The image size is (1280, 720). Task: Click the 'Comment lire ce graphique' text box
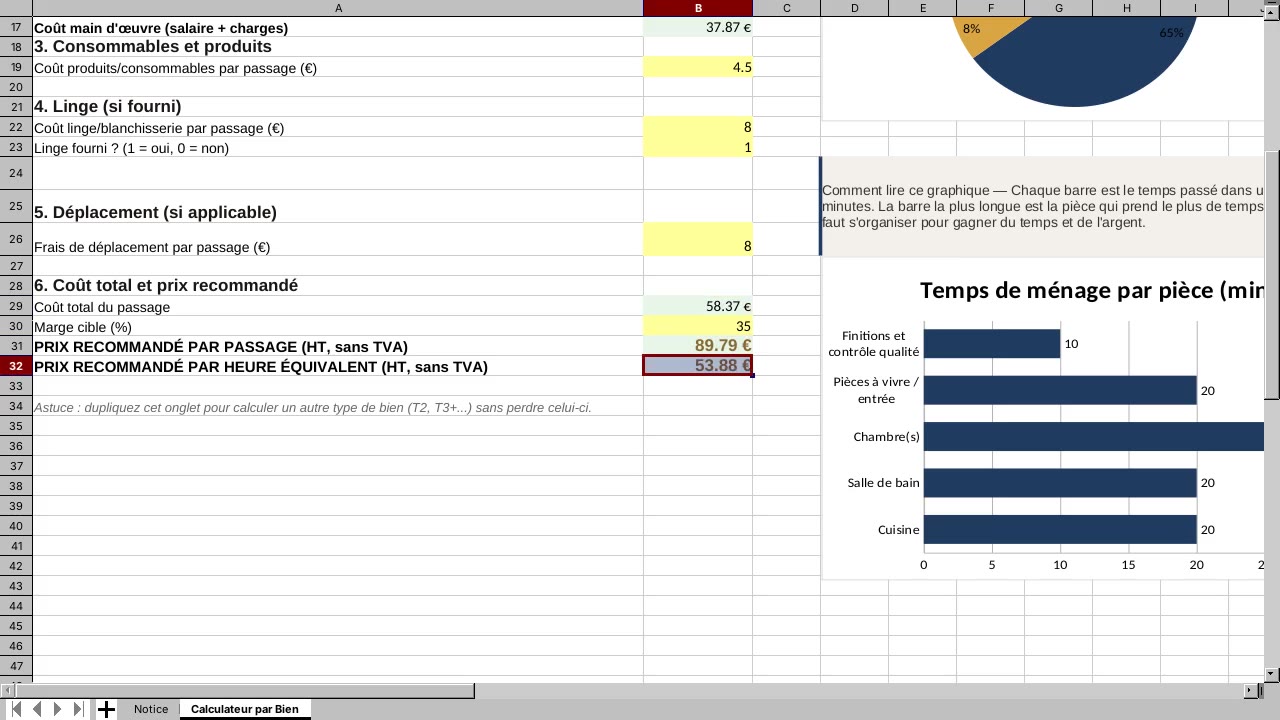1043,205
